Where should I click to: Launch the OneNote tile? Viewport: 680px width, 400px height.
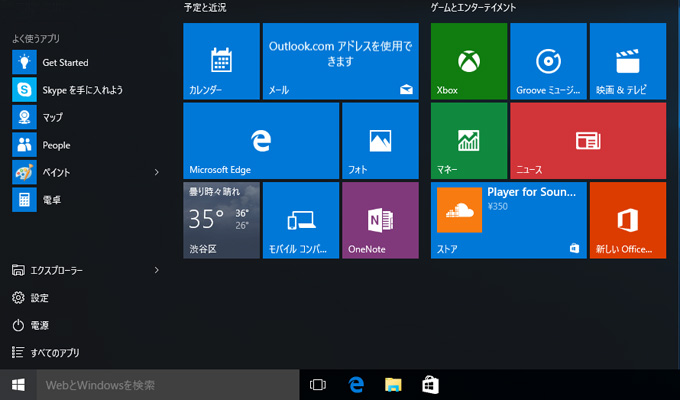point(380,220)
